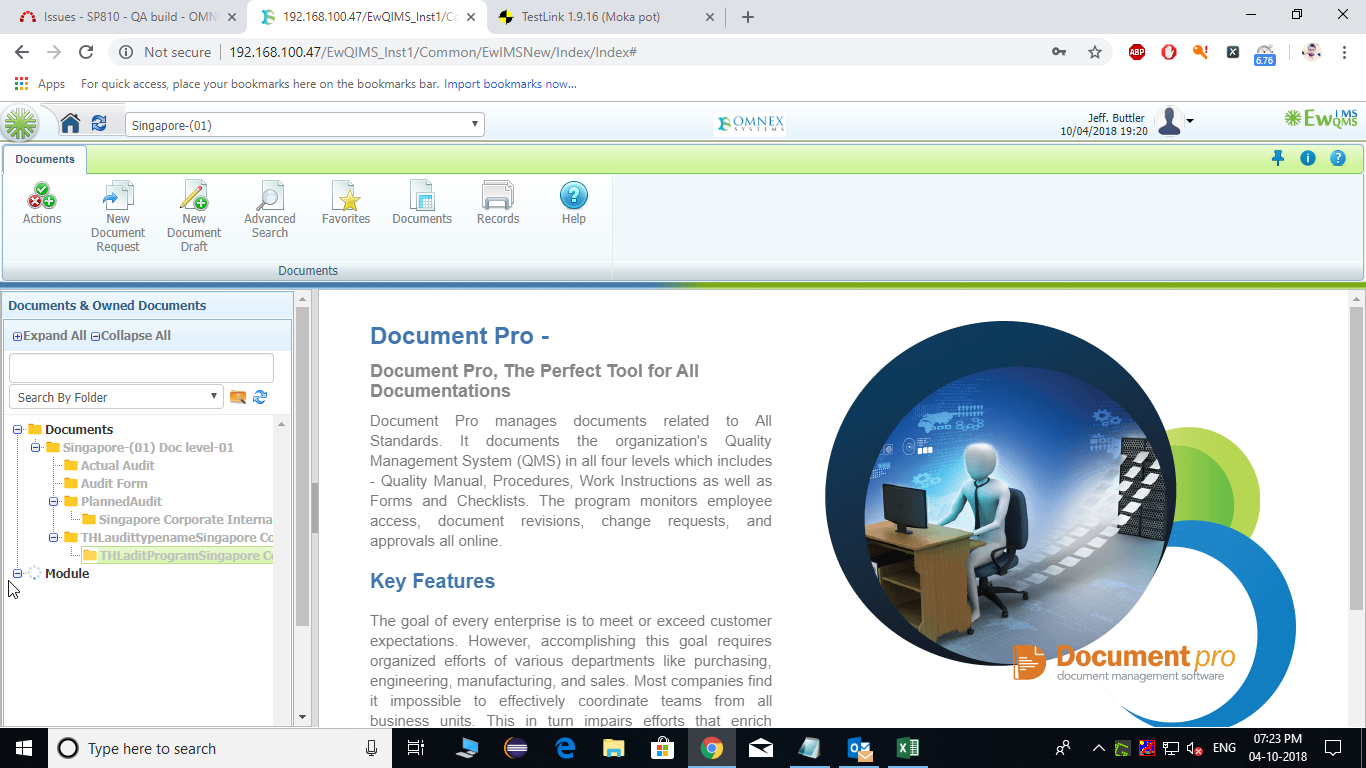The width and height of the screenshot is (1366, 768).
Task: Select the PlannedAudit folder
Action: click(121, 501)
